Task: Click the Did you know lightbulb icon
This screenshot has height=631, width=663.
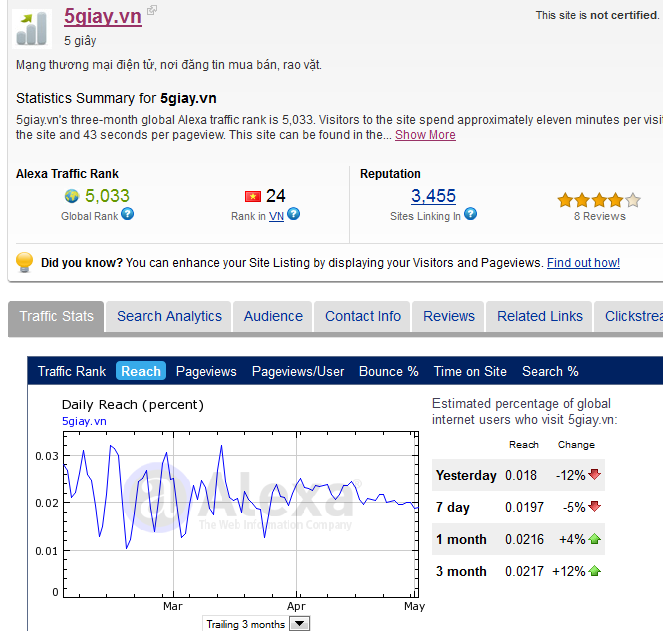Action: [x=25, y=262]
